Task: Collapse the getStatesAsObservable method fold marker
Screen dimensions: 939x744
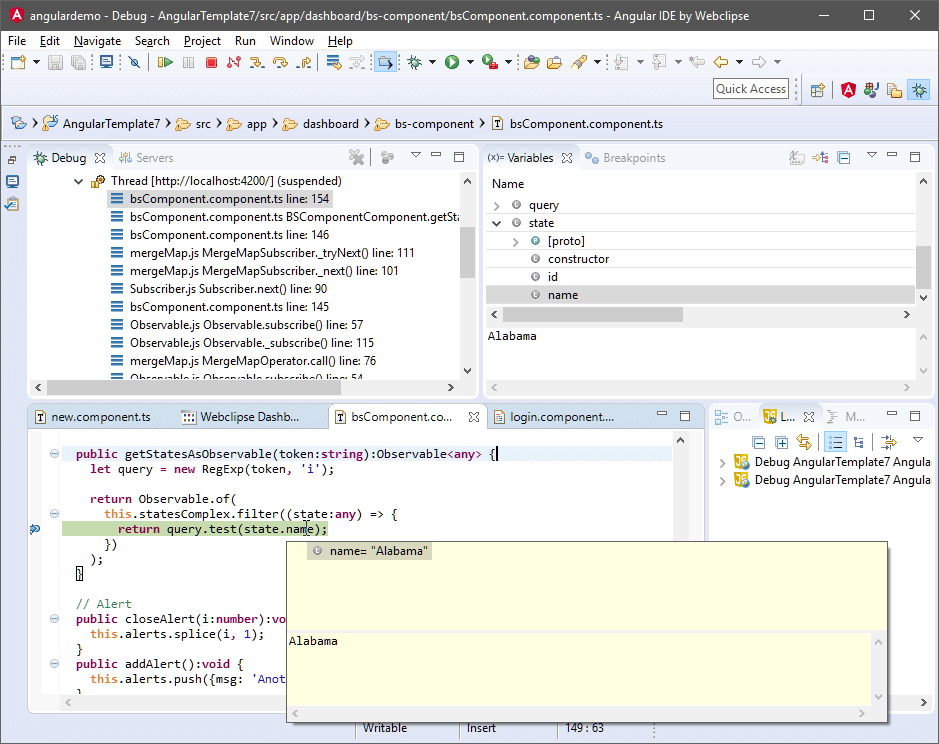Action: pos(54,453)
